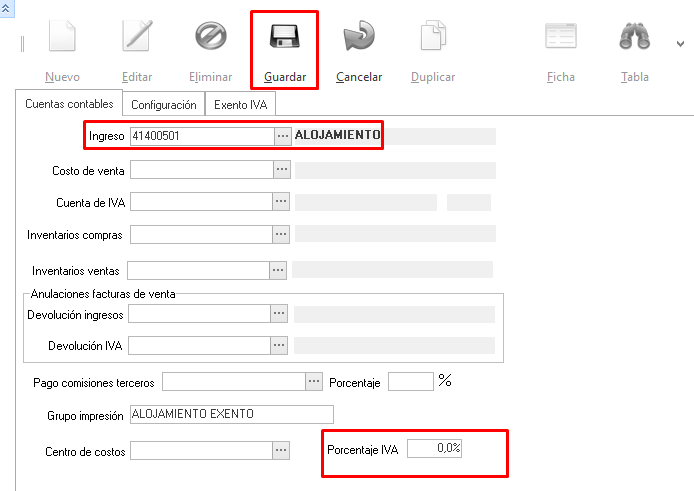Open Tabla view with binoculars icon

[635, 37]
